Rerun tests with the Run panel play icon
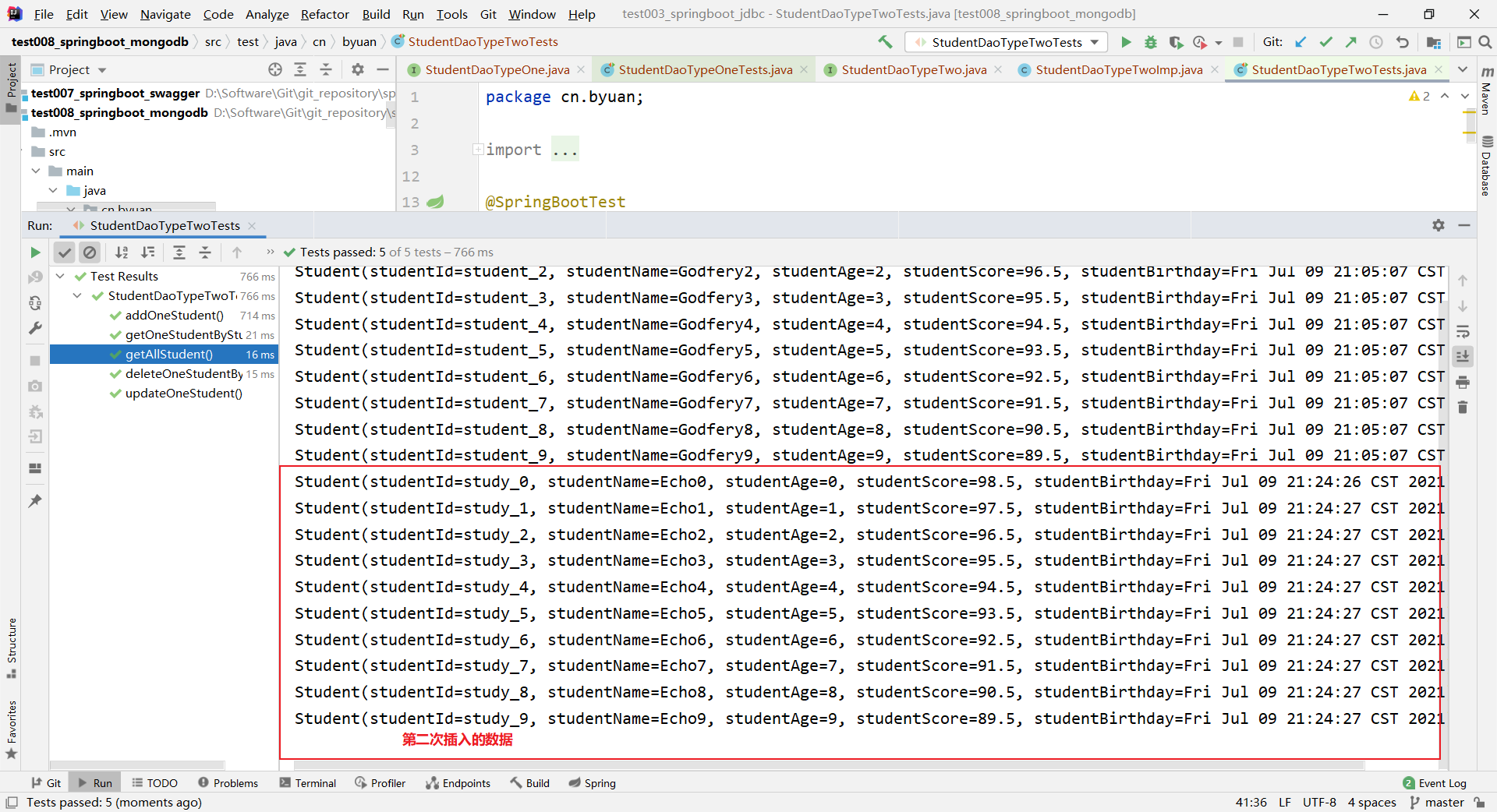1497x812 pixels. pos(34,252)
